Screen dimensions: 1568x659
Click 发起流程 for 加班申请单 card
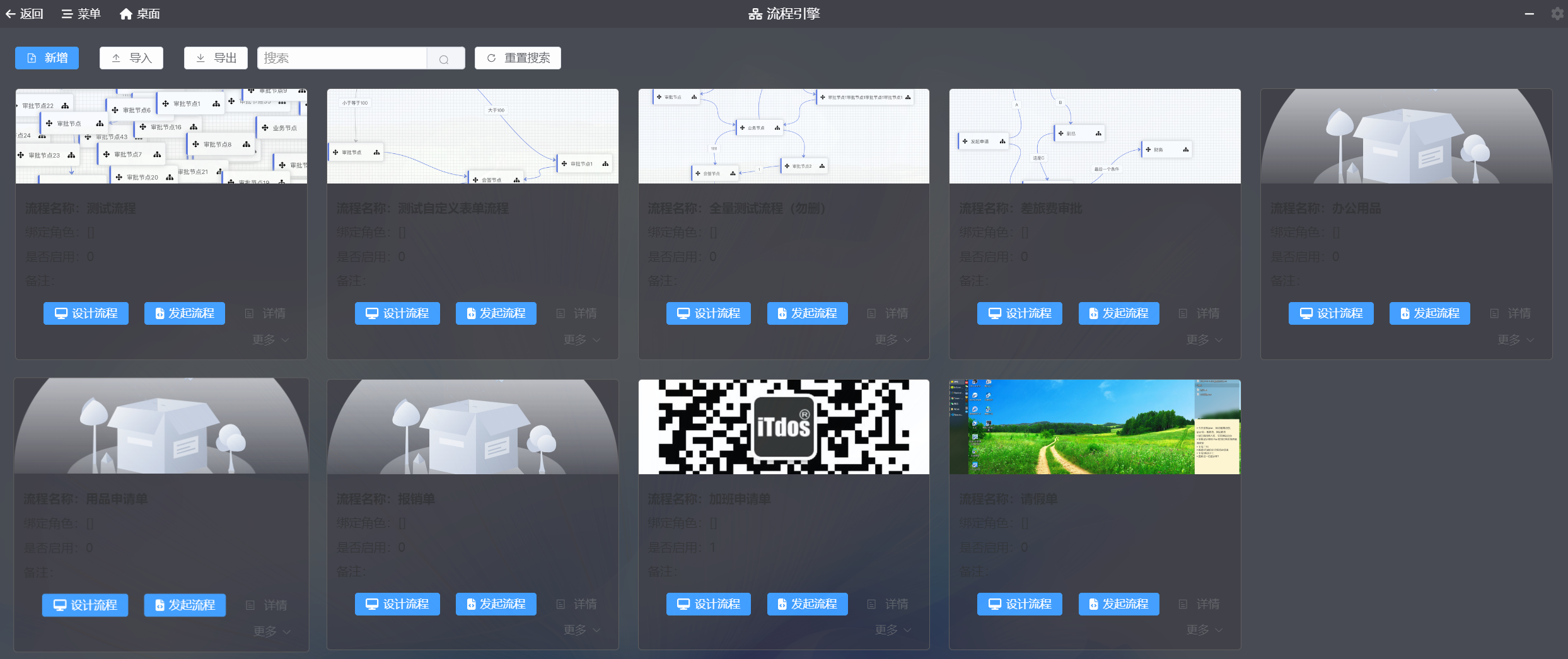click(x=808, y=604)
